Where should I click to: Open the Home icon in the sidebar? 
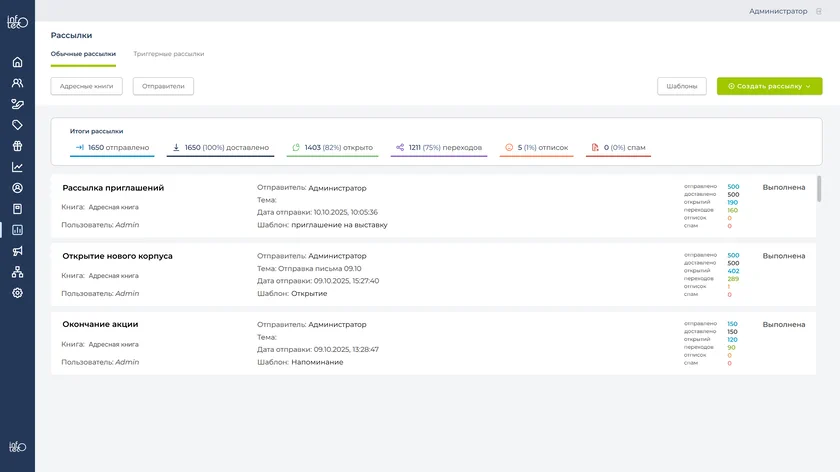point(17,62)
